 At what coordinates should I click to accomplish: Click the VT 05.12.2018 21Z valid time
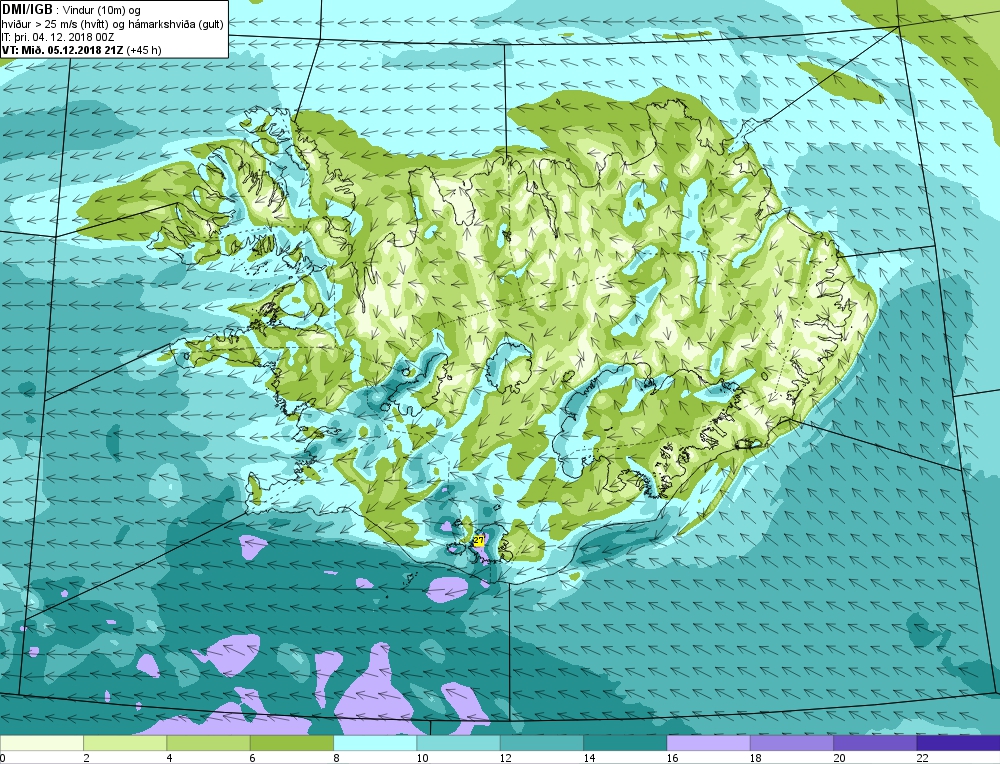tap(82, 50)
